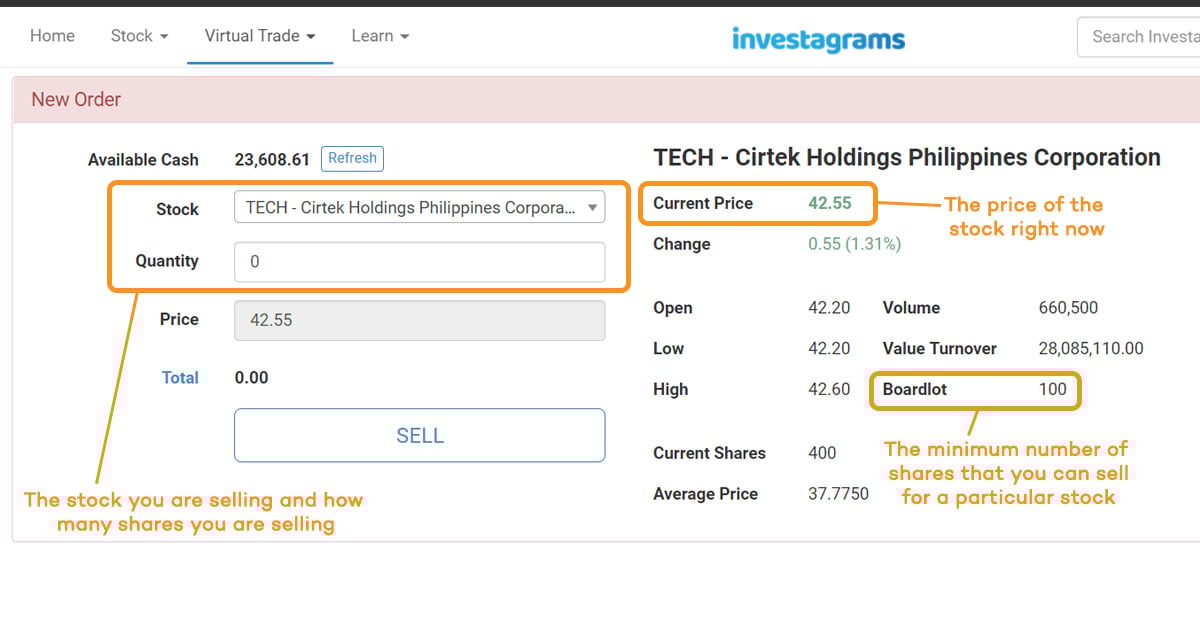Click the Boardlot value 100

1053,389
